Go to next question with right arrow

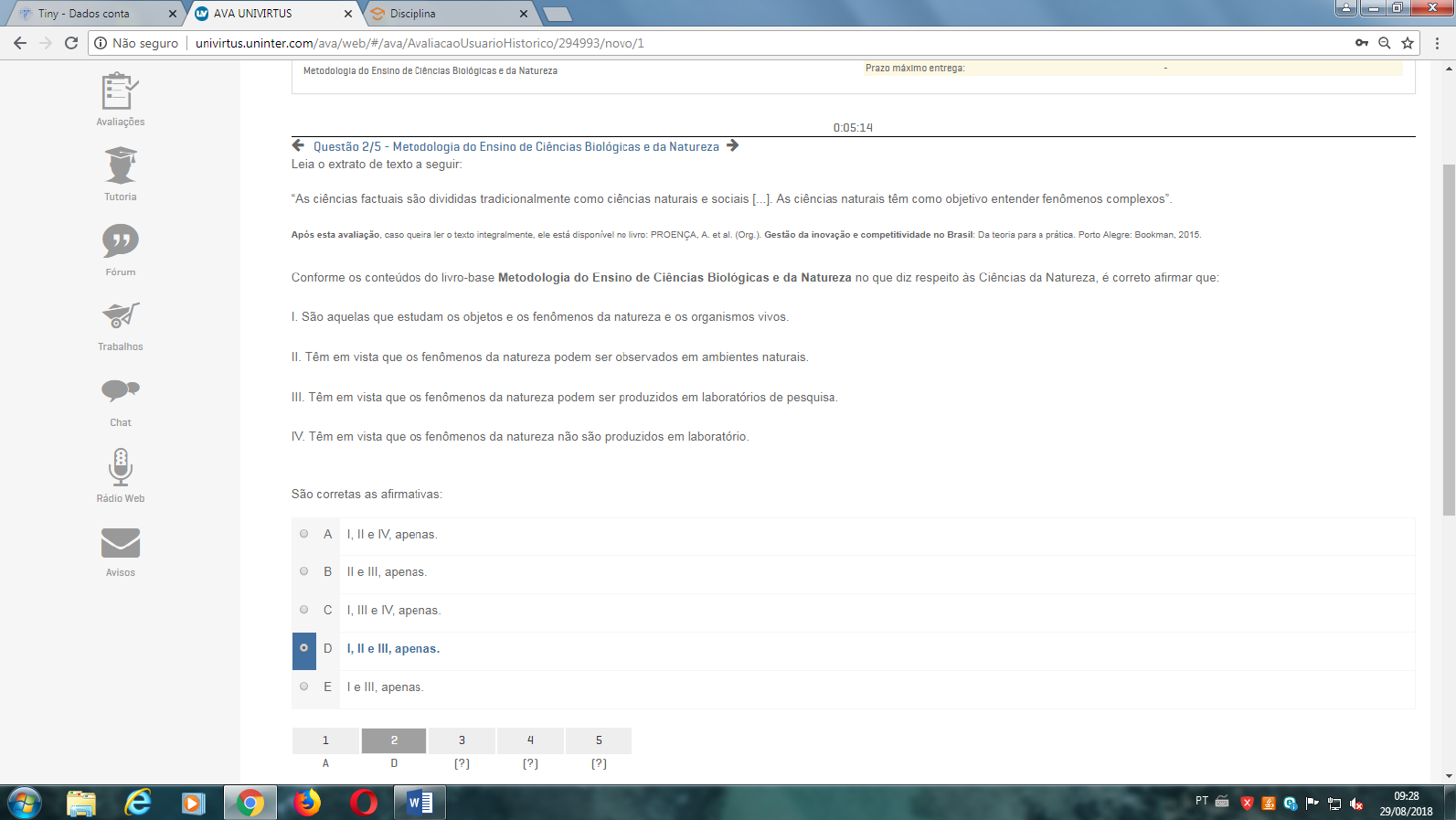tap(733, 145)
